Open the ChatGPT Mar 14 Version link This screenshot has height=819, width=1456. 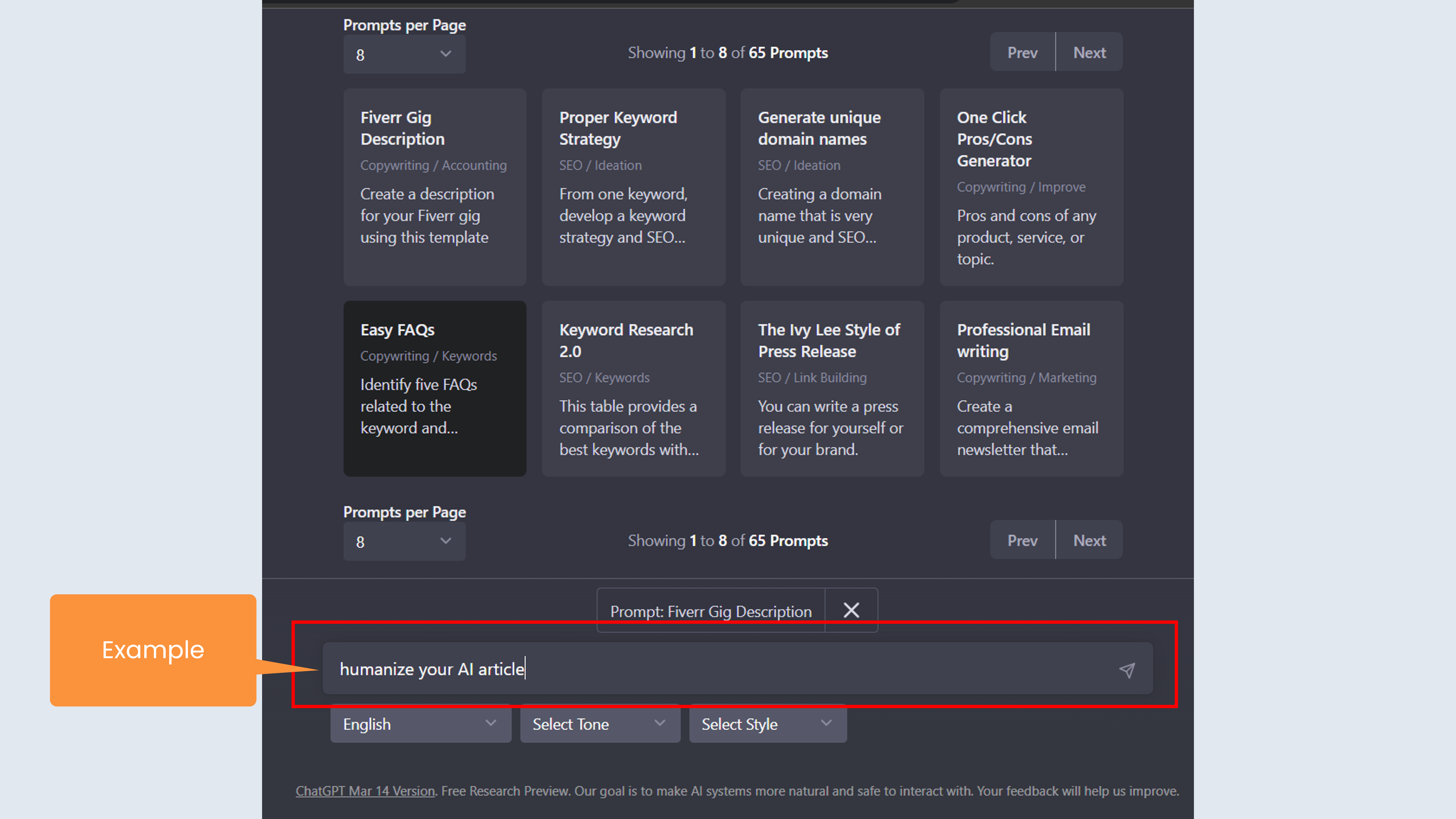(365, 791)
